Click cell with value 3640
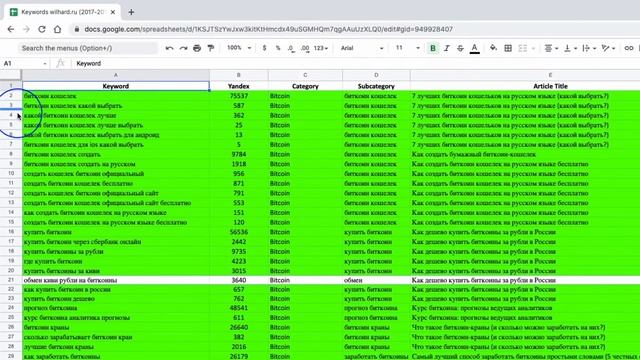 pyautogui.click(x=239, y=280)
